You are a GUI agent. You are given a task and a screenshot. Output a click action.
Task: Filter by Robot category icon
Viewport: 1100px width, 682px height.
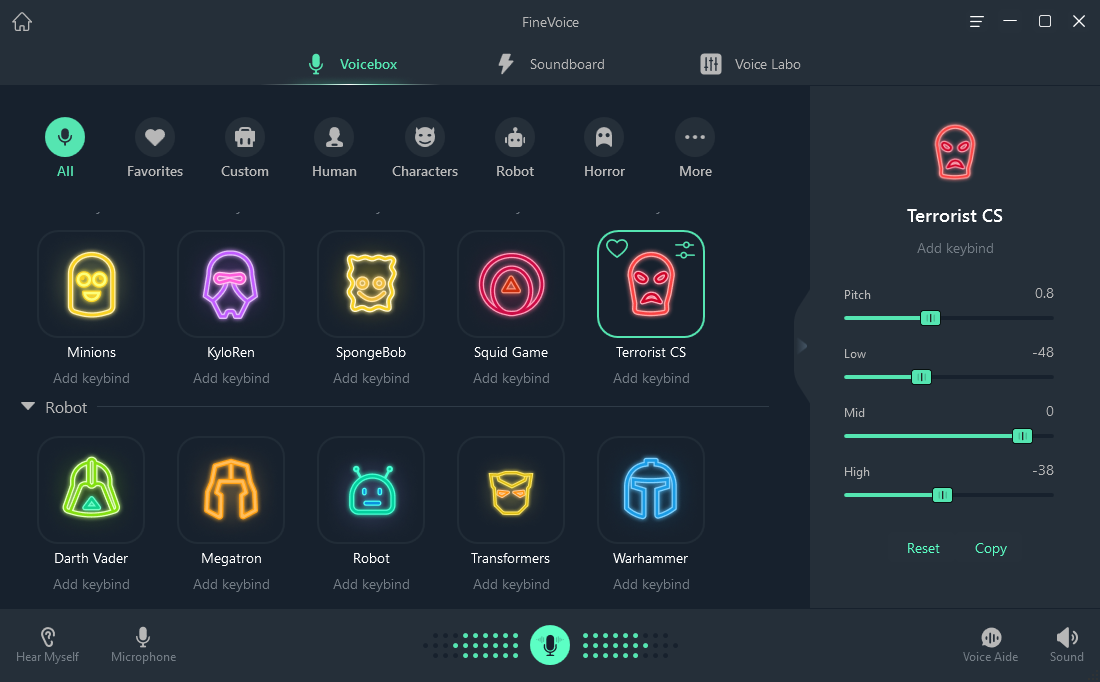(515, 148)
